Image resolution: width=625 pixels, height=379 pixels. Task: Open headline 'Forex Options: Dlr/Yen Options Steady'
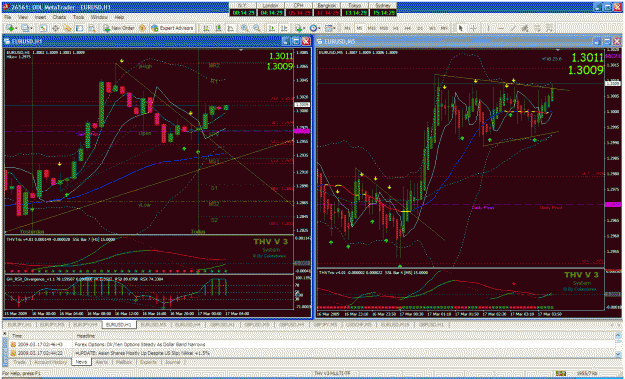point(140,344)
